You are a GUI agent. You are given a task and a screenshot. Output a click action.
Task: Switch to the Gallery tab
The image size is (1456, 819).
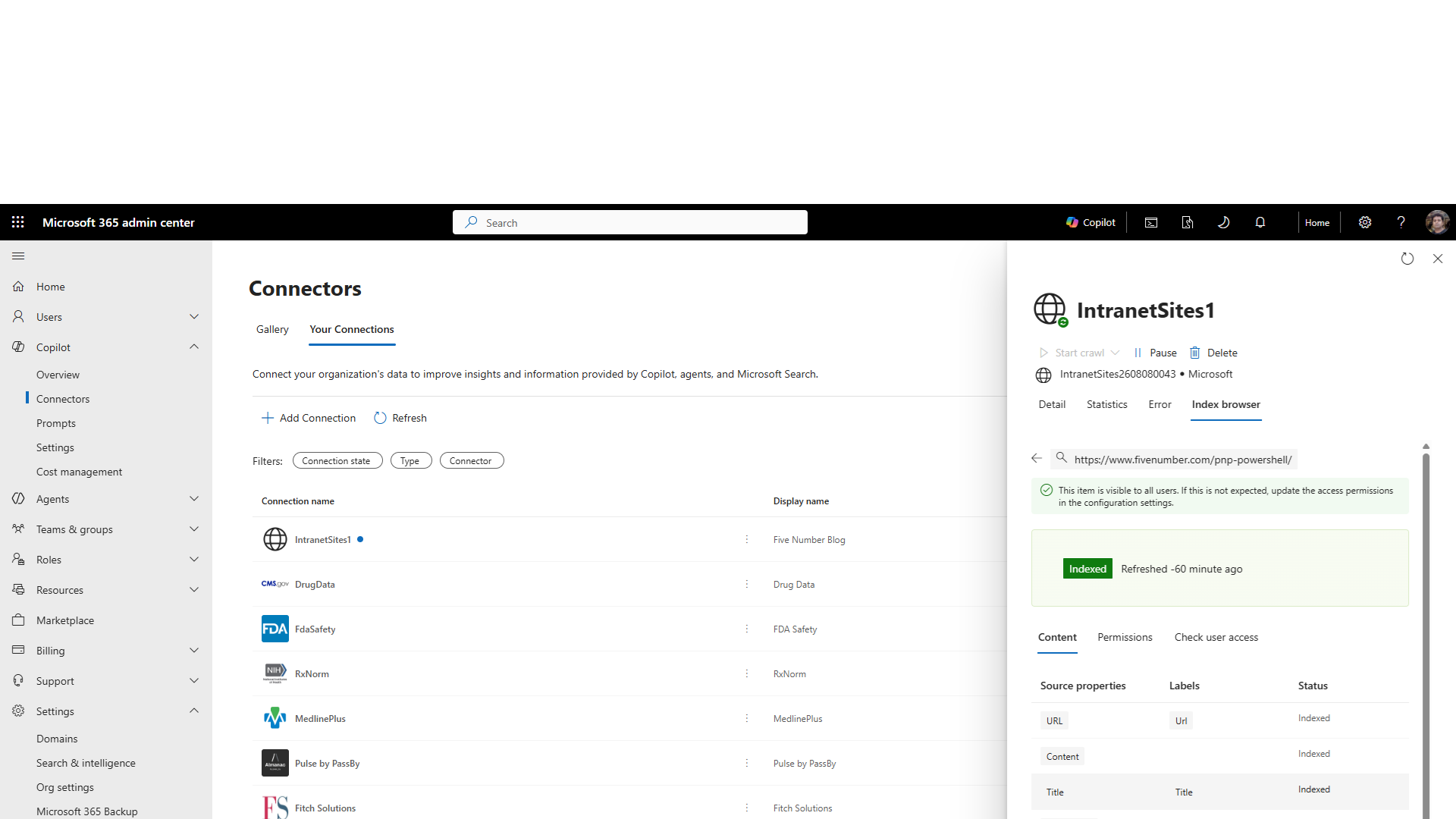(x=272, y=329)
